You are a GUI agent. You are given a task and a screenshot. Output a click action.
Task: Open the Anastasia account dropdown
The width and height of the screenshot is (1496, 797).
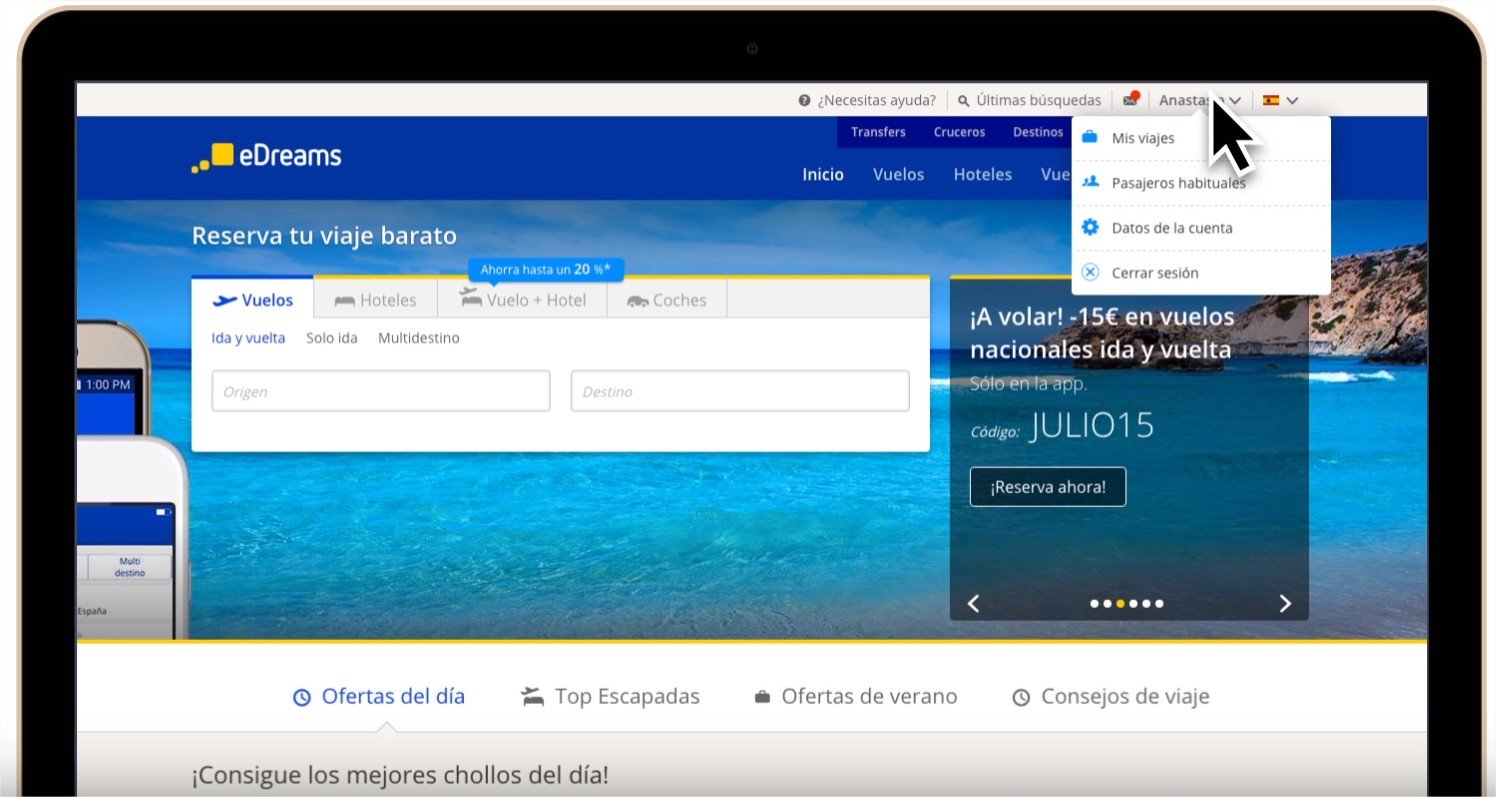1200,100
